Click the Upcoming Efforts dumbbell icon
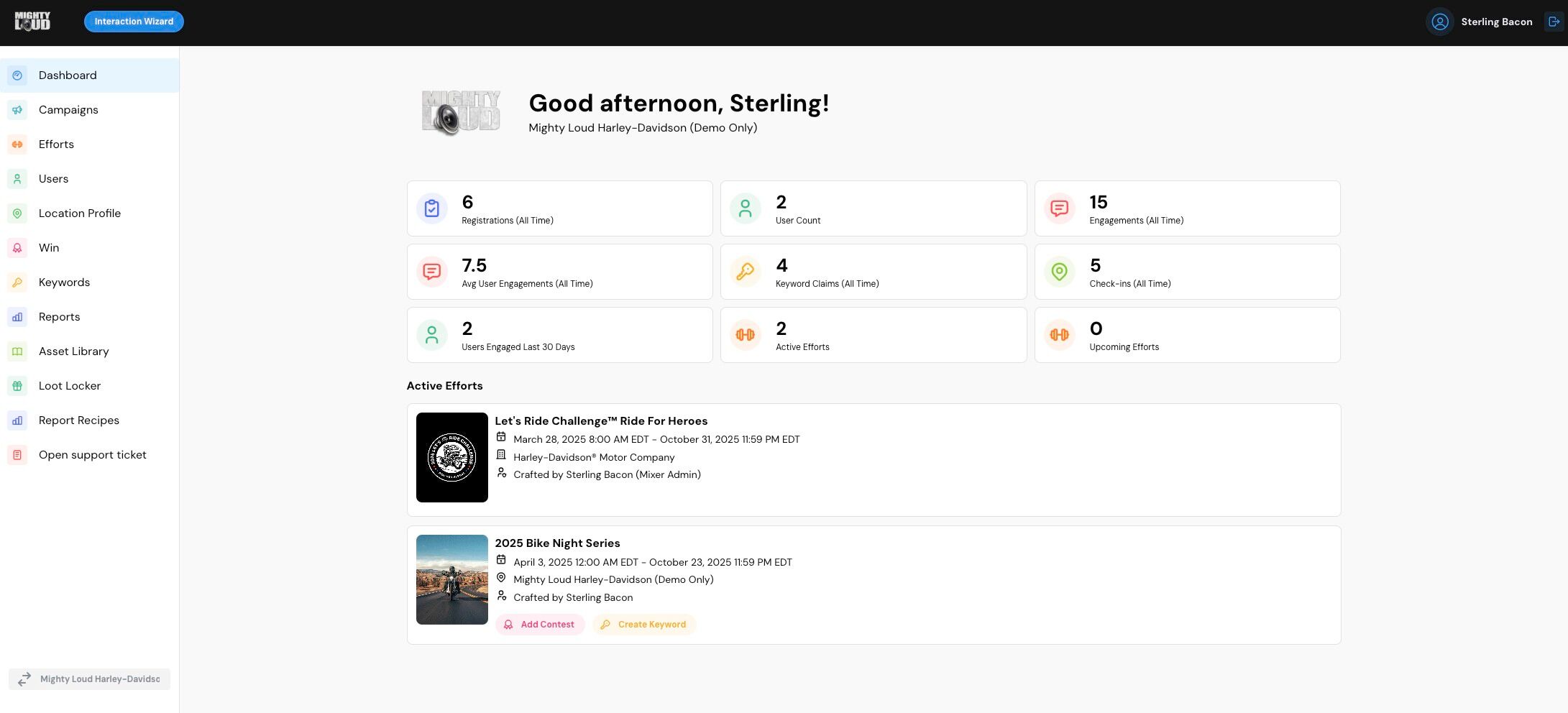 (x=1059, y=335)
